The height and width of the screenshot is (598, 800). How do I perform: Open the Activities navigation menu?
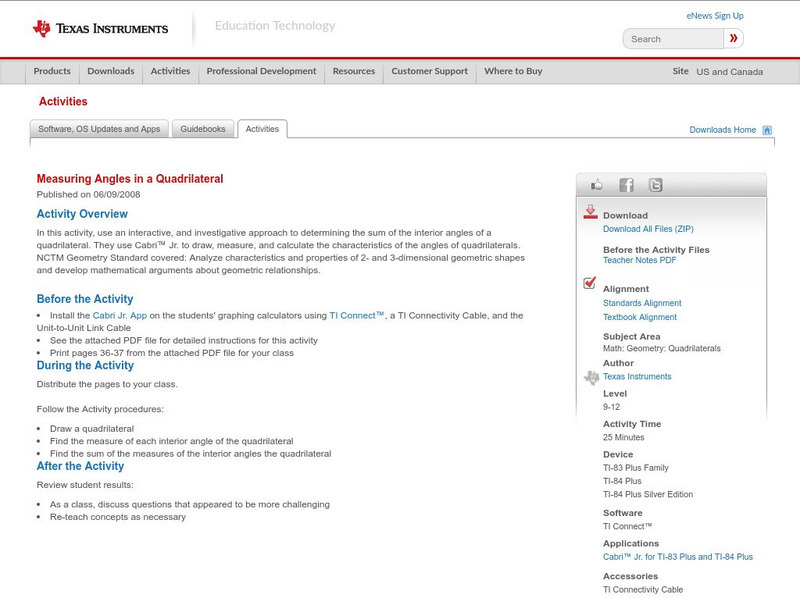(170, 71)
